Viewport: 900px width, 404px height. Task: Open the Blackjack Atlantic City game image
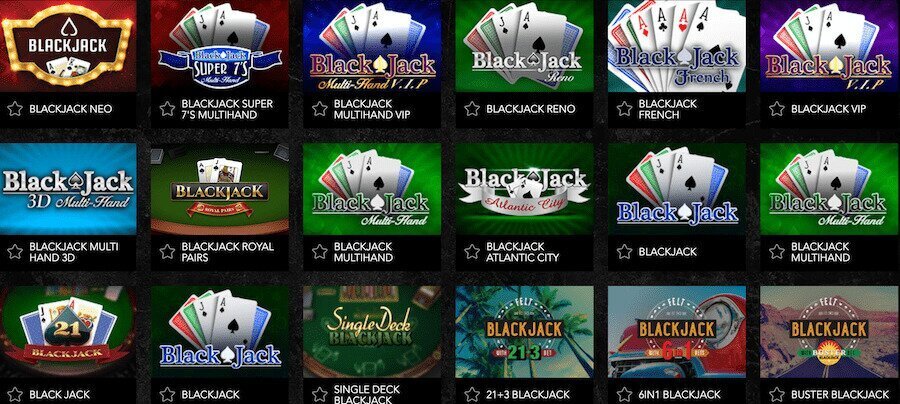(524, 189)
